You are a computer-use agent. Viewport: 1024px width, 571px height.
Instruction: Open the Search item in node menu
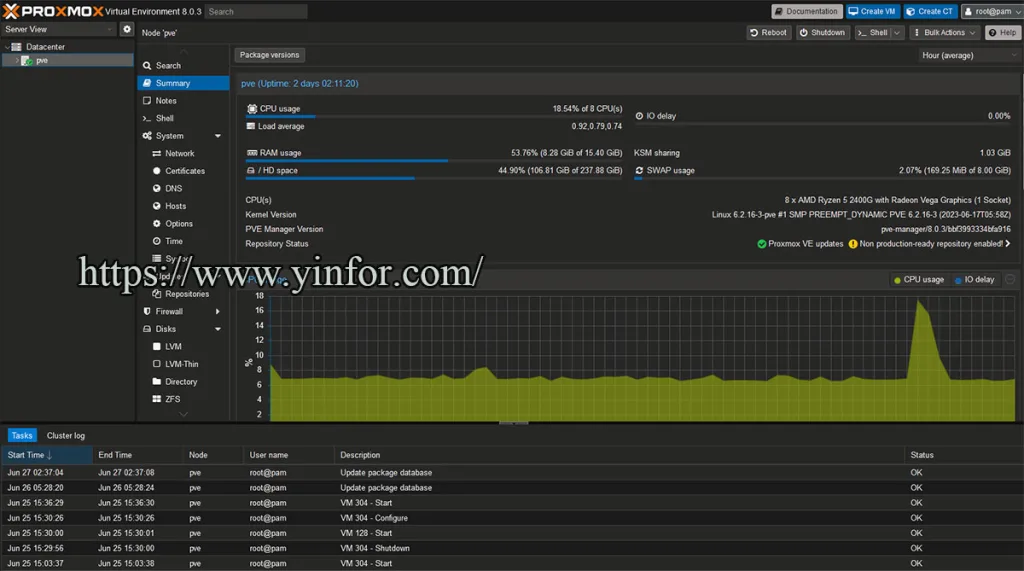click(168, 66)
